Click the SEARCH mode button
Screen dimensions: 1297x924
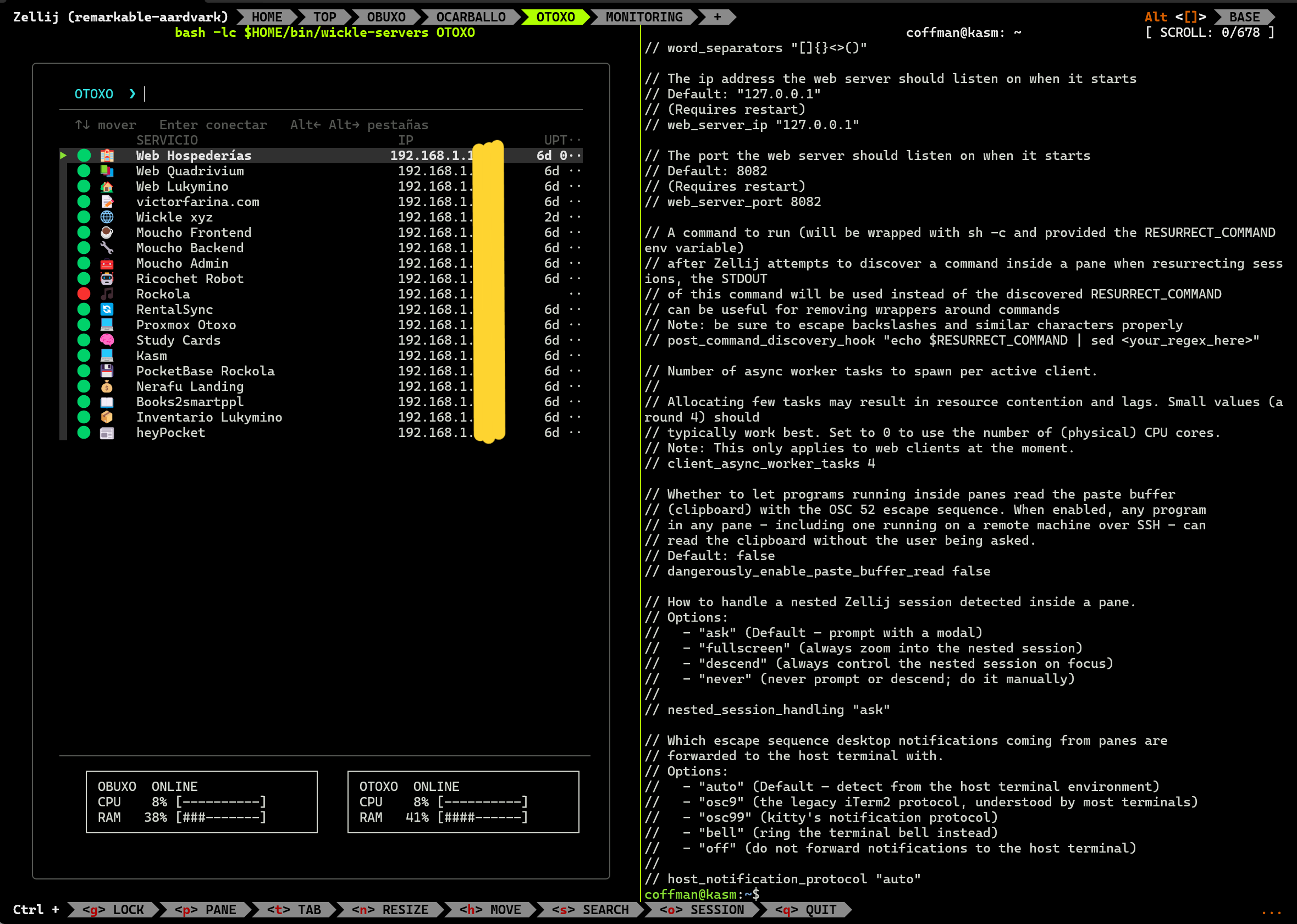590,909
